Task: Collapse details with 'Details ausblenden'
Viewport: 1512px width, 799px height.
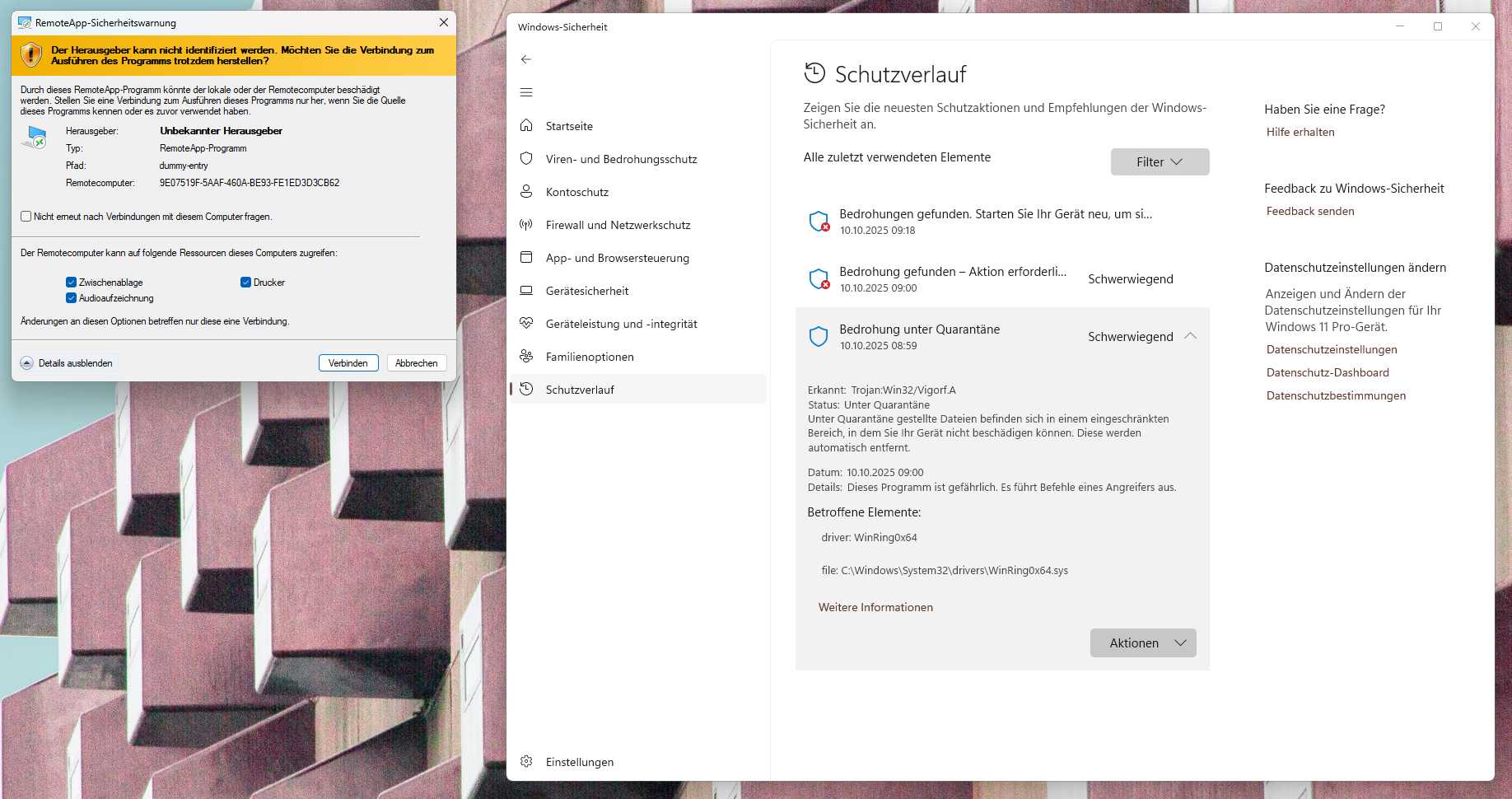Action: [67, 363]
